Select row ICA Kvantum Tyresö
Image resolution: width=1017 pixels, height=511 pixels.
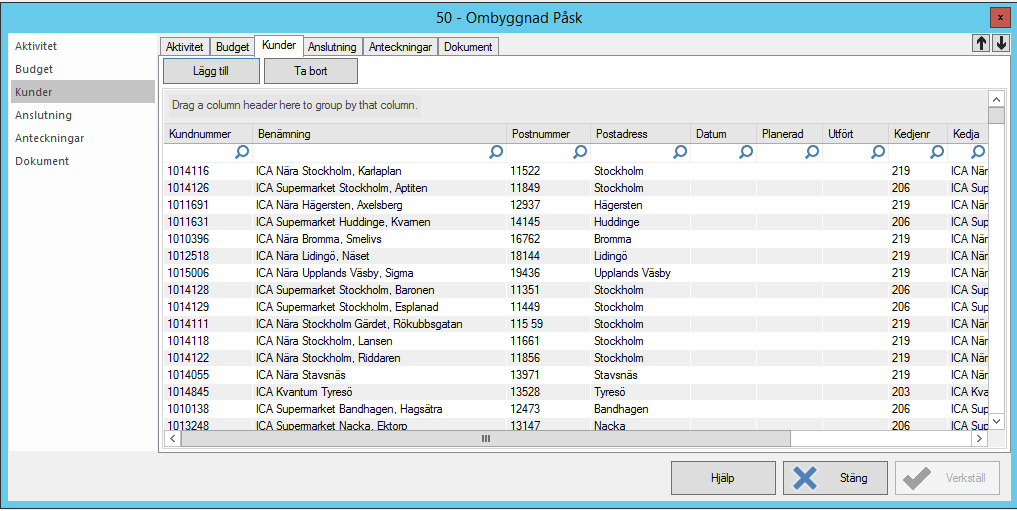[x=576, y=392]
